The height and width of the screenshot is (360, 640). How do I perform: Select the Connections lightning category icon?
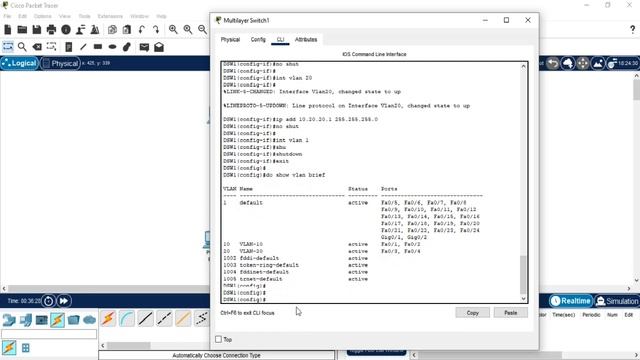click(58, 320)
